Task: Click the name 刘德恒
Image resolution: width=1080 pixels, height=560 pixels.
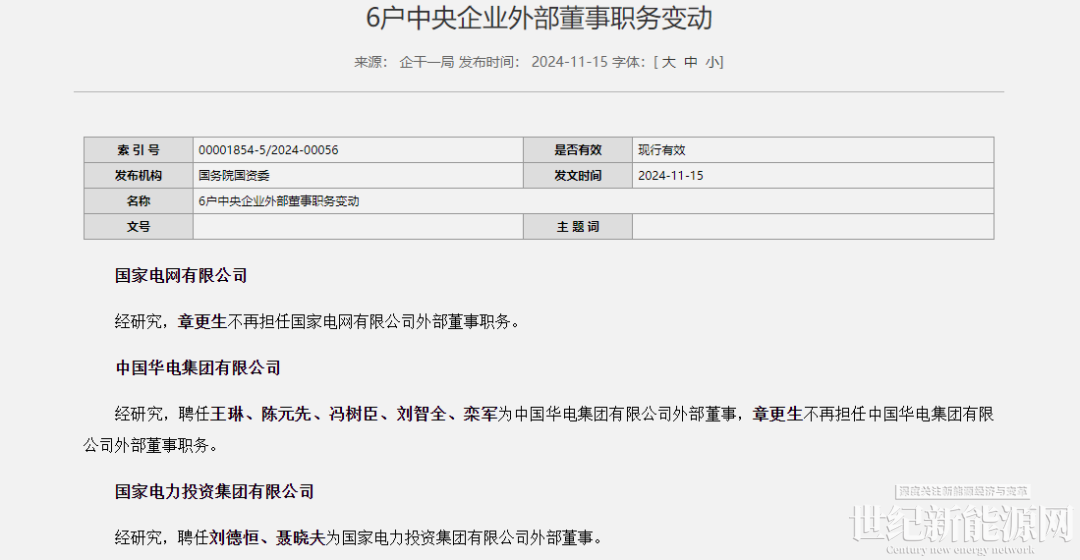Action: 234,537
